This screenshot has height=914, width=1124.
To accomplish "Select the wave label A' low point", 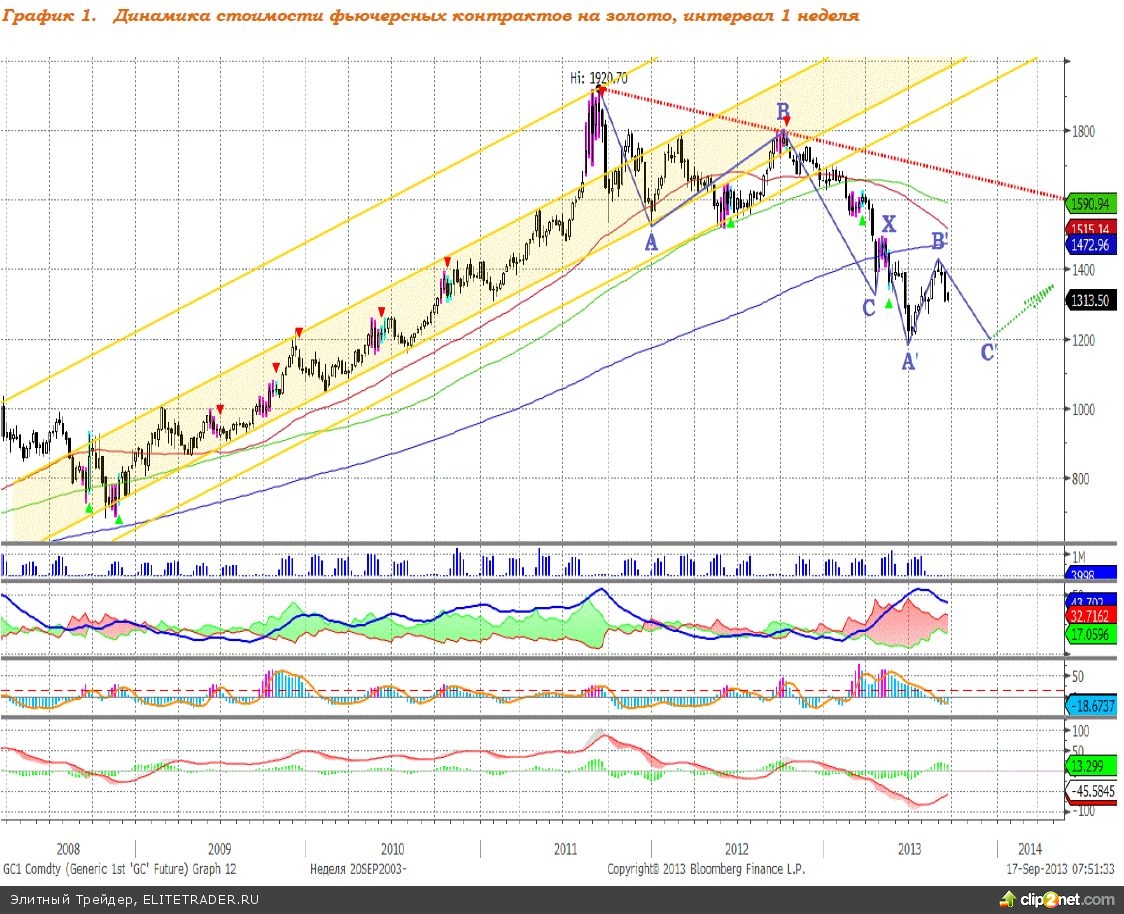I will point(910,364).
